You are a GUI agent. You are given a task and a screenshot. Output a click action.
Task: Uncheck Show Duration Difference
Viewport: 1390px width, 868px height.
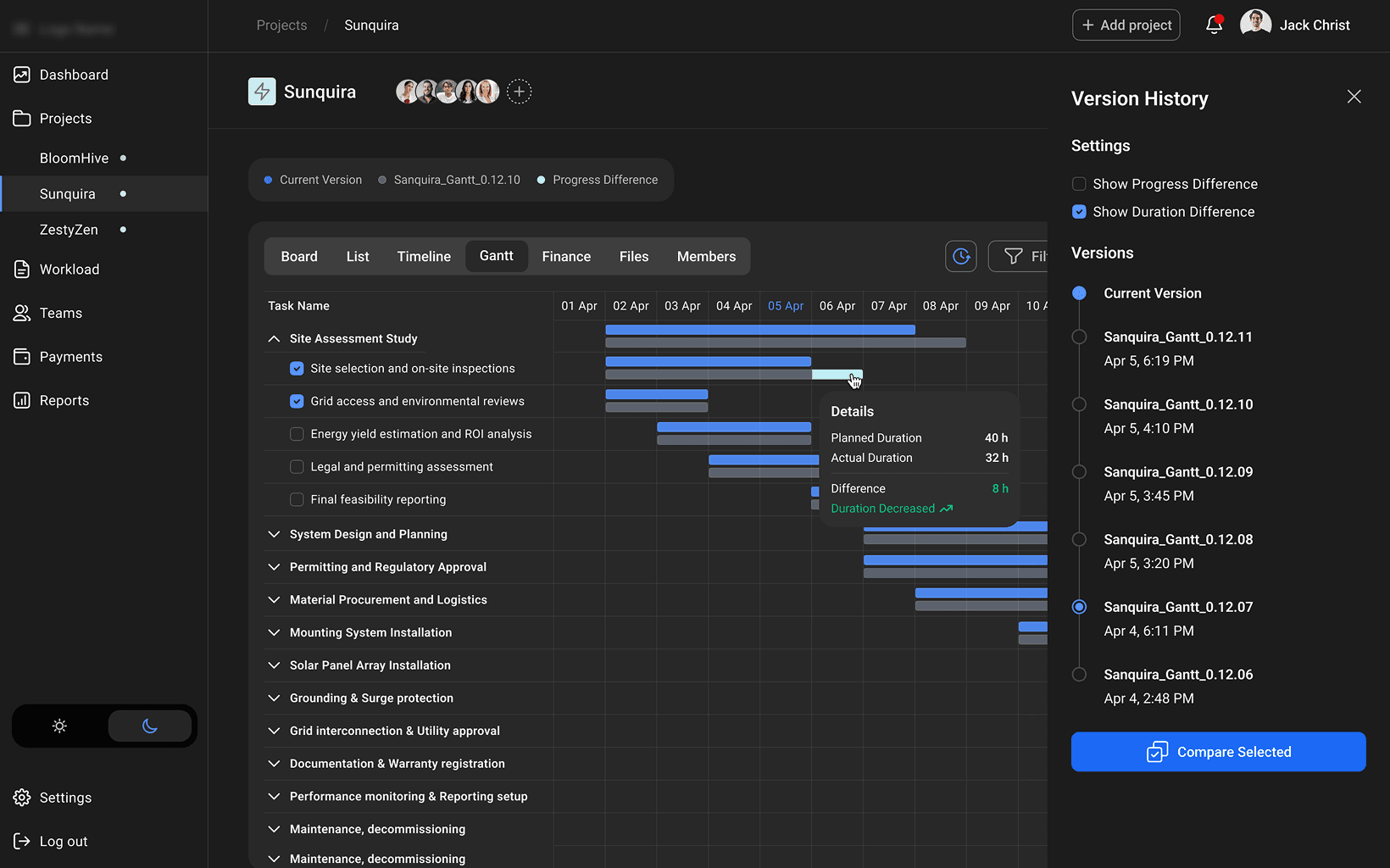(x=1079, y=212)
